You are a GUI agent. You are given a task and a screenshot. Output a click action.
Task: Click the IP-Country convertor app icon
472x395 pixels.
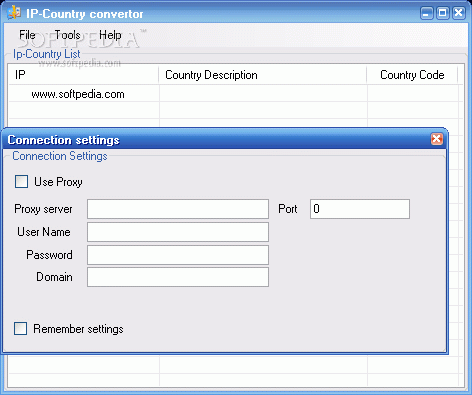(x=14, y=13)
